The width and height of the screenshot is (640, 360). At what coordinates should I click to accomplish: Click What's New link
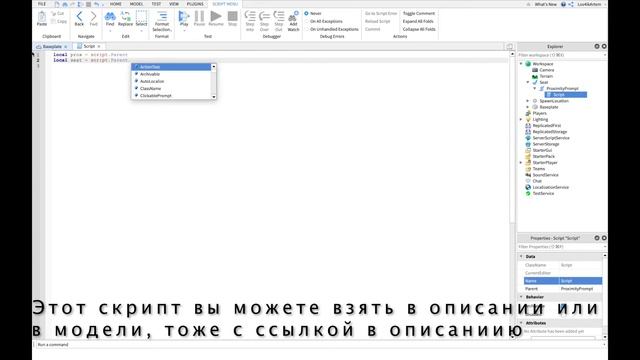tap(545, 4)
